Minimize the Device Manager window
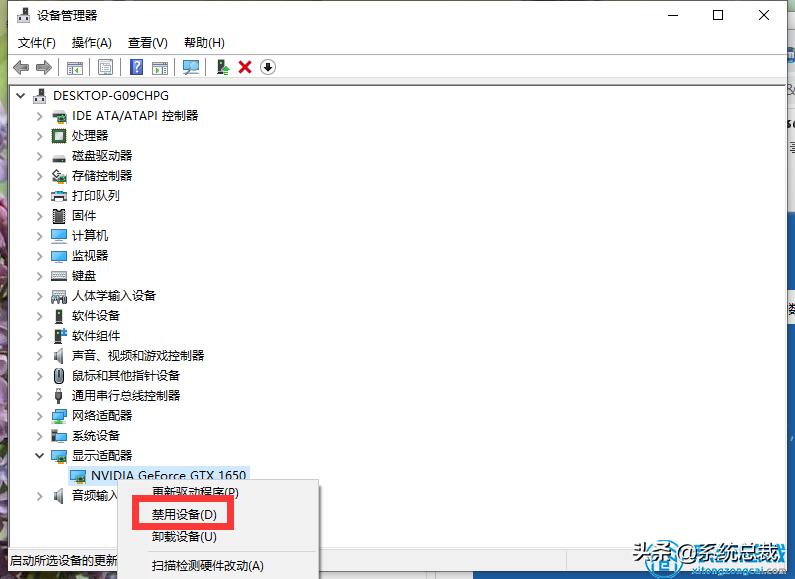This screenshot has width=795, height=579. click(x=673, y=15)
